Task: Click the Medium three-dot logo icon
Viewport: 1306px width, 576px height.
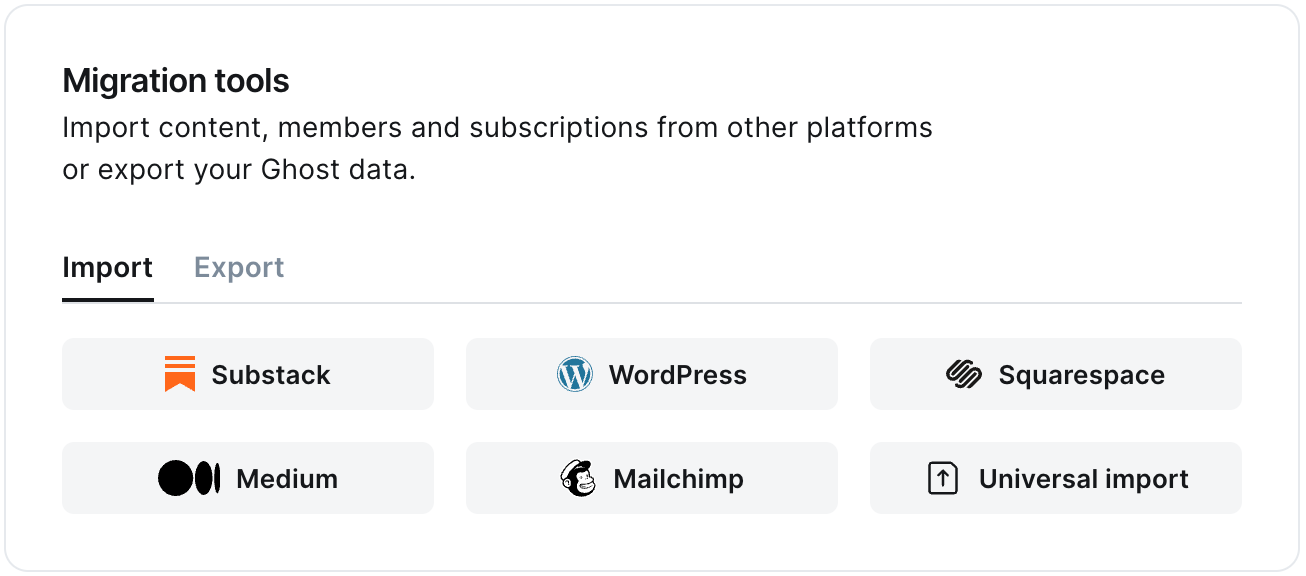Action: coord(189,478)
